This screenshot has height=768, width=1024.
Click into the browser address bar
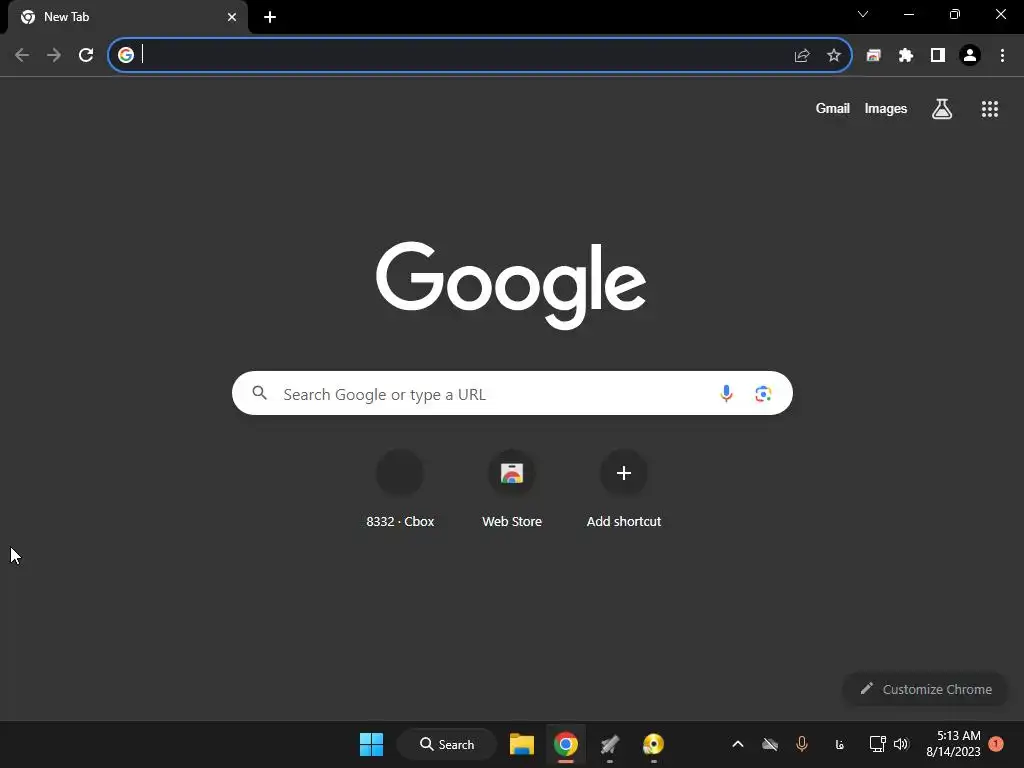coord(480,55)
